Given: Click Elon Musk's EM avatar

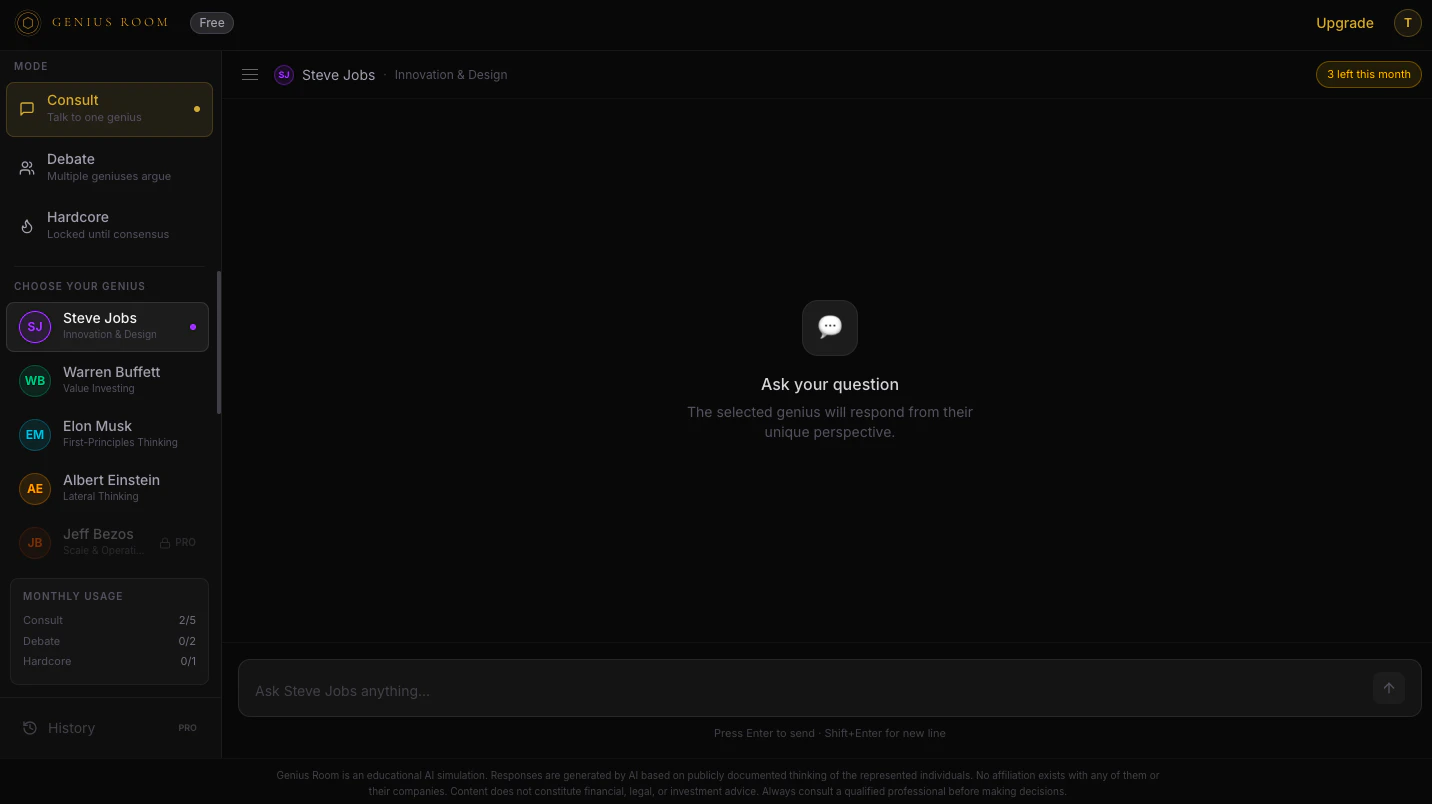Looking at the screenshot, I should point(35,435).
